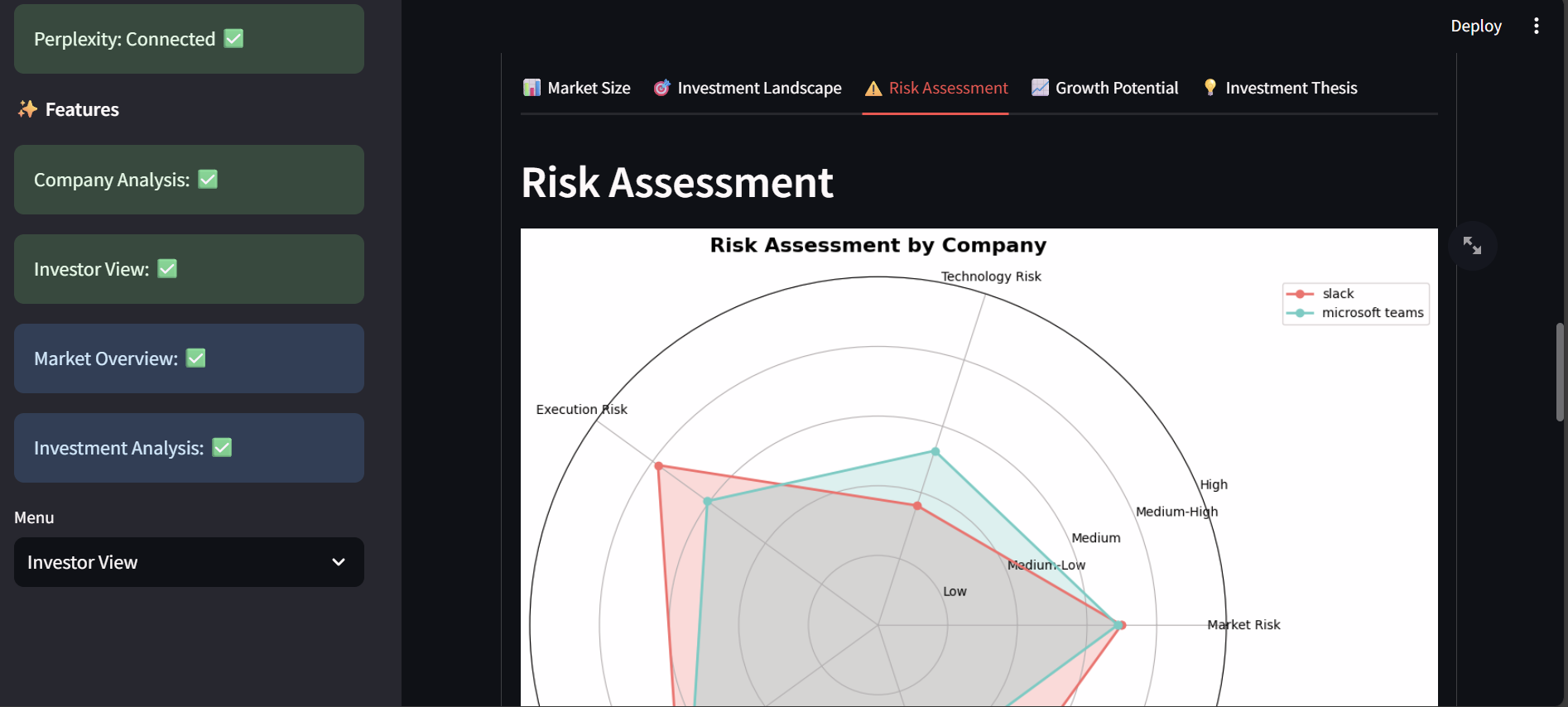
Task: Open the Growth Potential tab
Action: pyautogui.click(x=1104, y=88)
